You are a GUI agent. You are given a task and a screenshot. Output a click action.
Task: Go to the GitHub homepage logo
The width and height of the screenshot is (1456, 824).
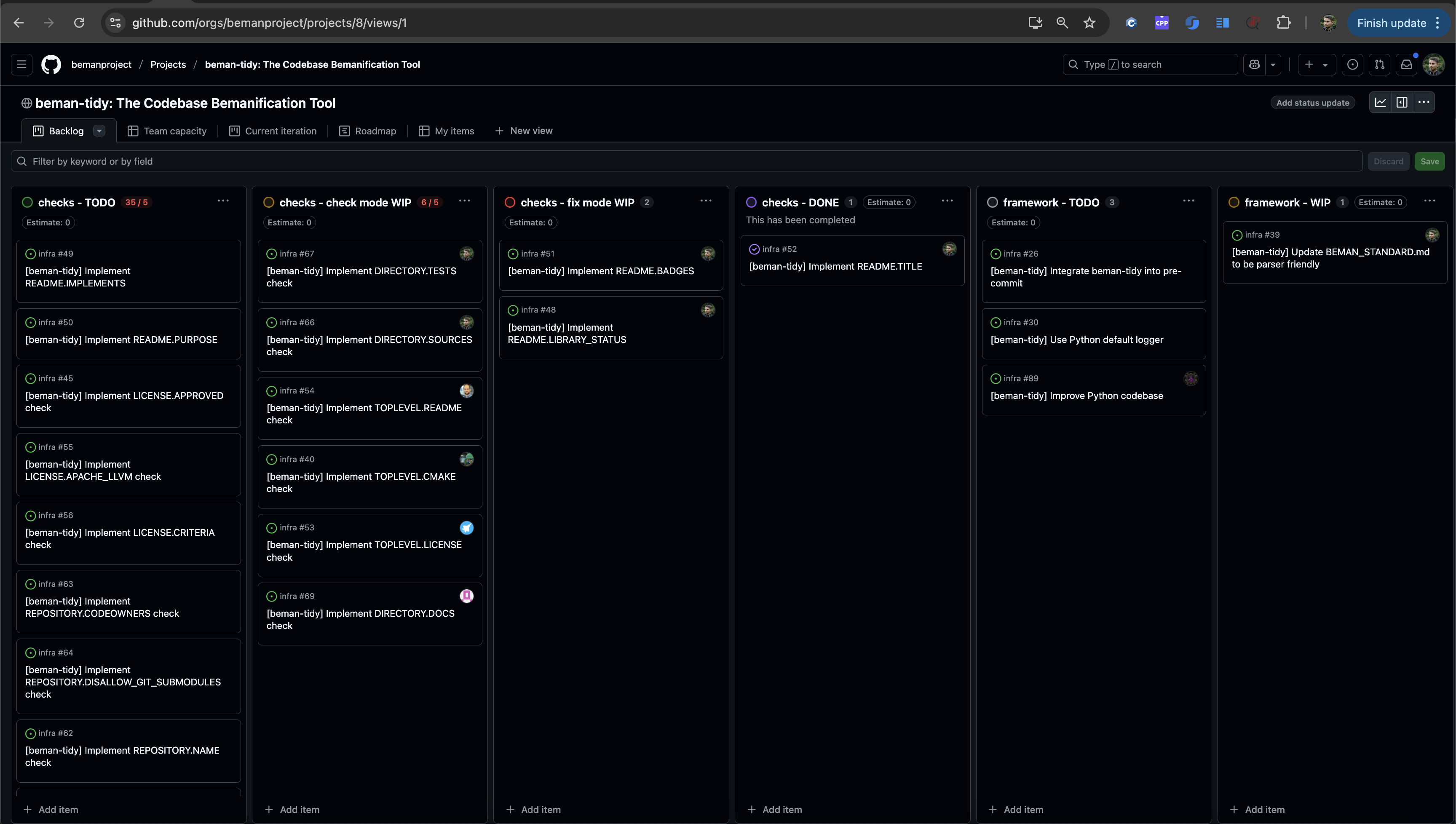(51, 64)
